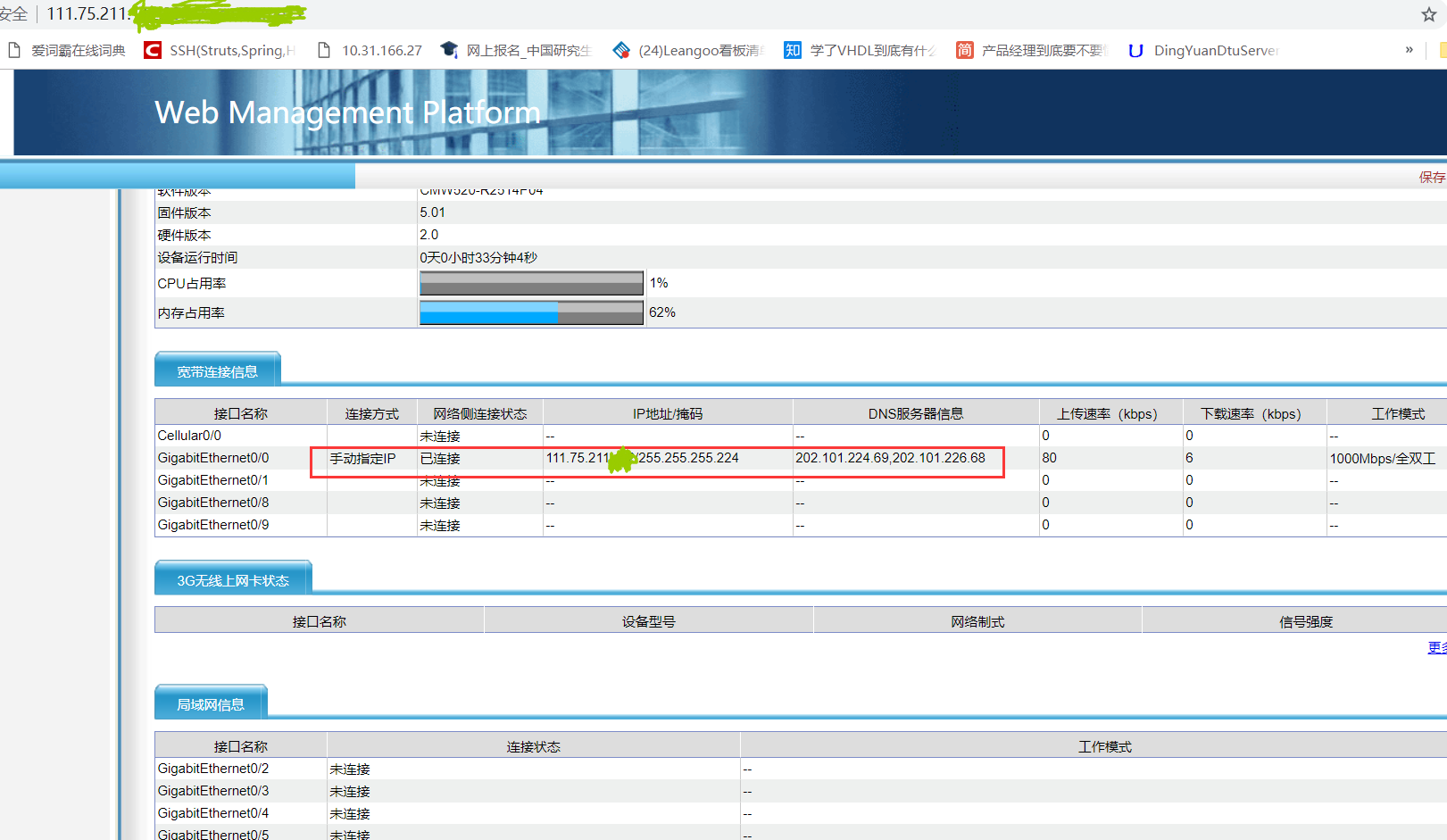Click the 连接状态 column header in LAN table

click(x=534, y=746)
